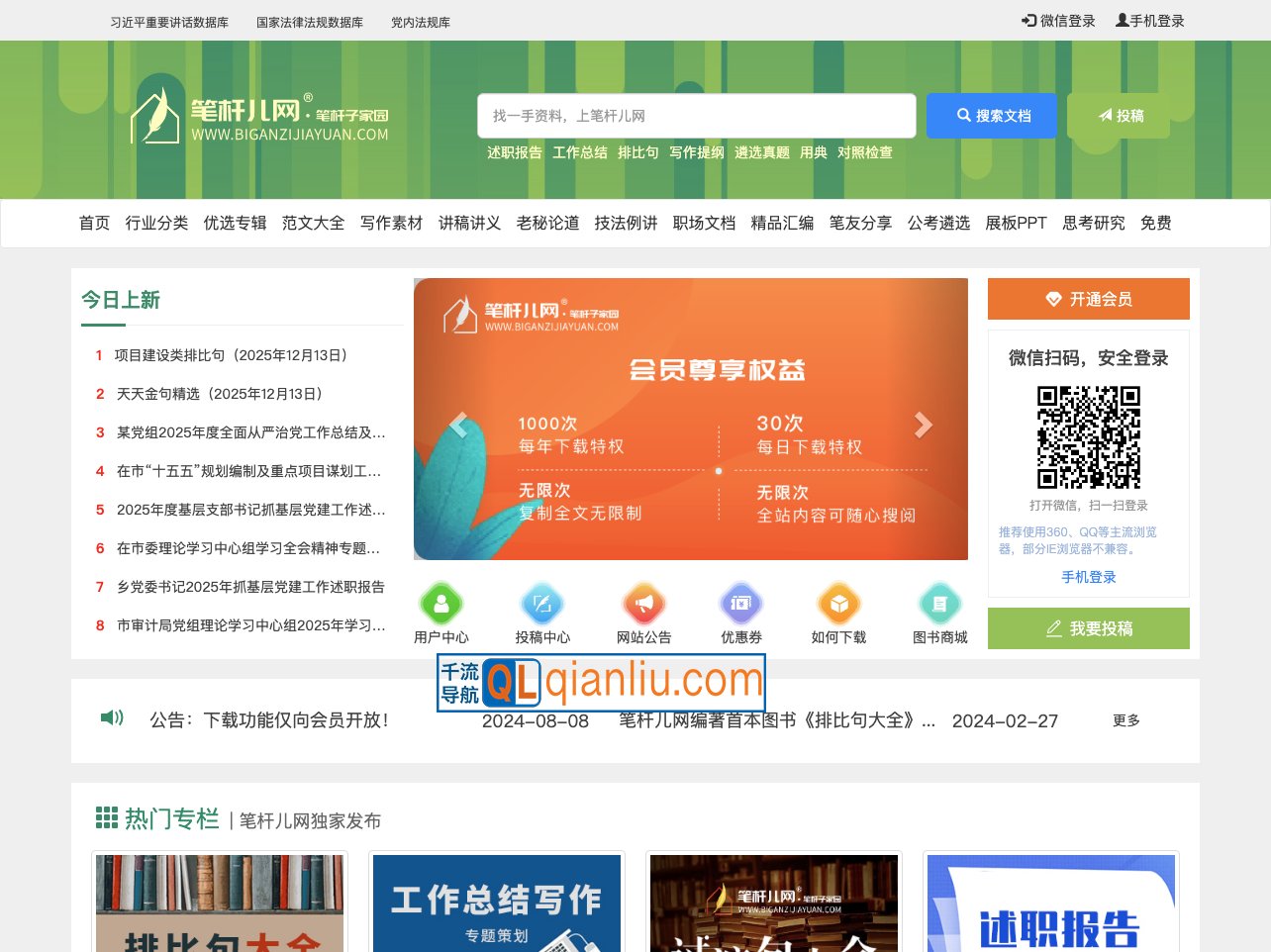
Task: Advance carousel with the right arrow
Action: click(x=923, y=424)
